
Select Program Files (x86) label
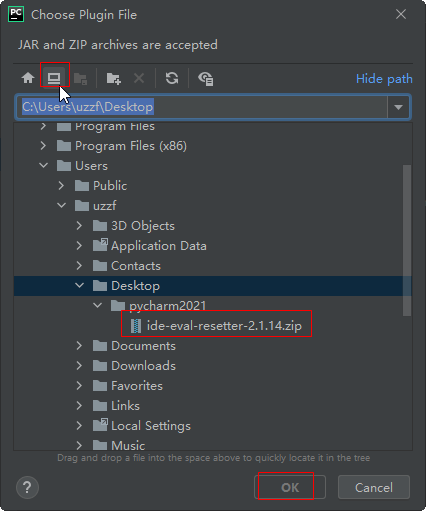pyautogui.click(x=131, y=146)
